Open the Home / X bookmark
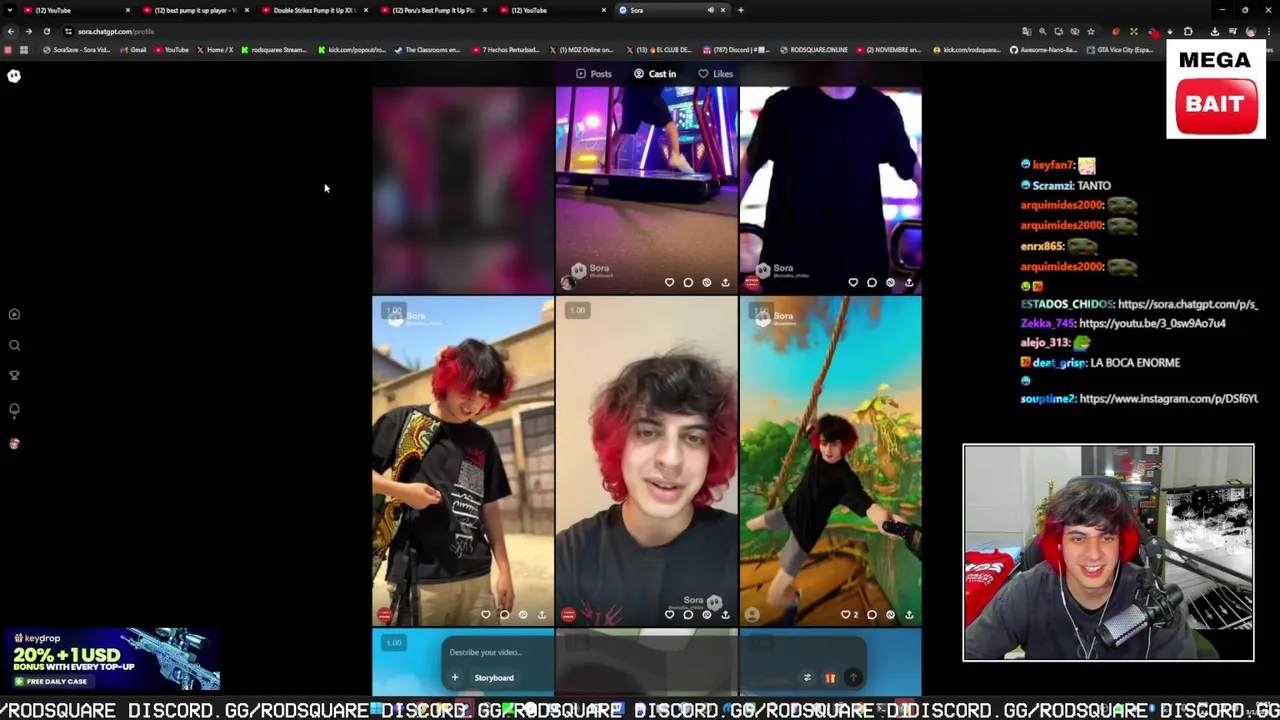1280x720 pixels. [x=215, y=50]
